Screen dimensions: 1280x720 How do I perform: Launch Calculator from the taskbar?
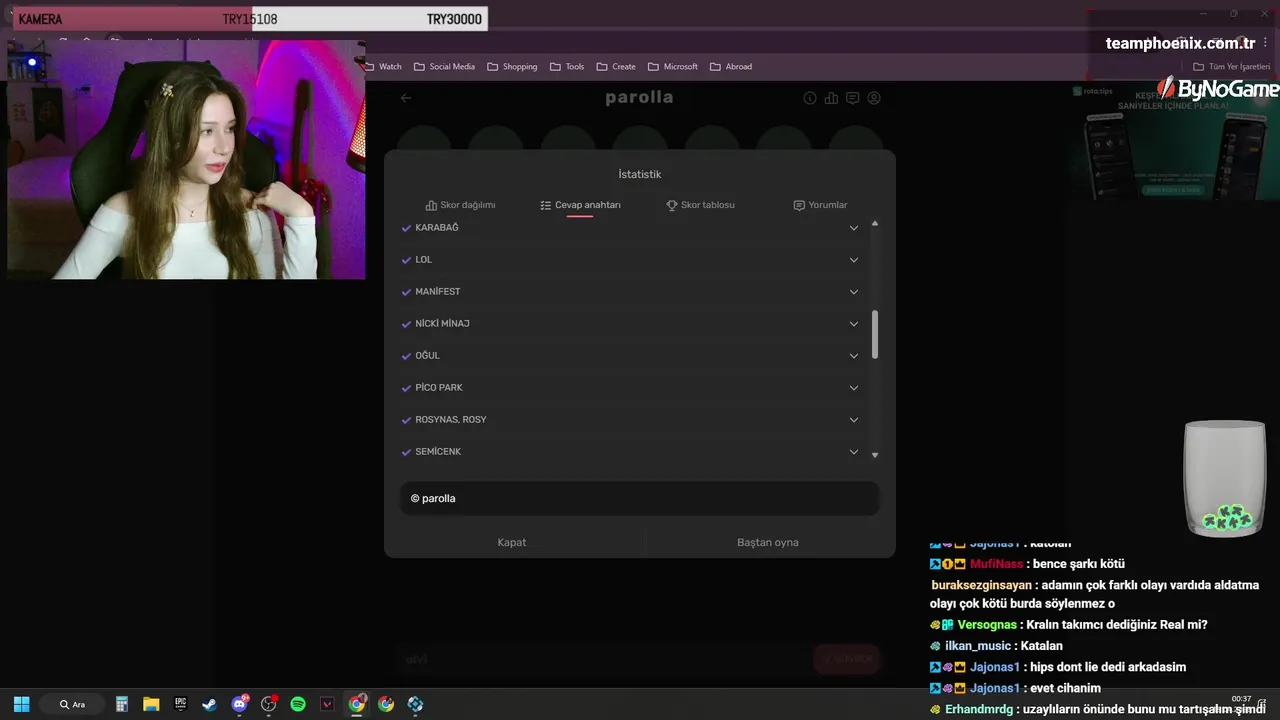click(x=122, y=704)
